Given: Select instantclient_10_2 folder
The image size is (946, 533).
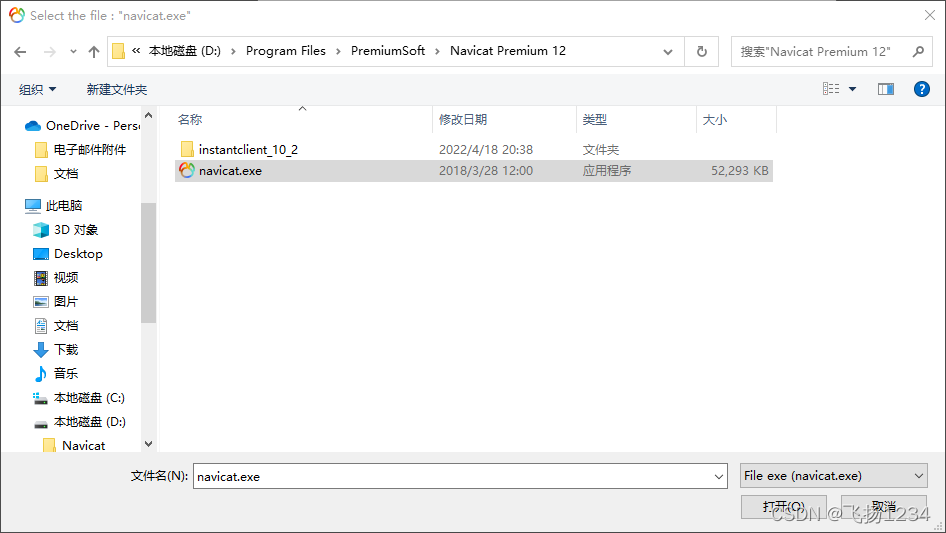Looking at the screenshot, I should click(x=474, y=149).
